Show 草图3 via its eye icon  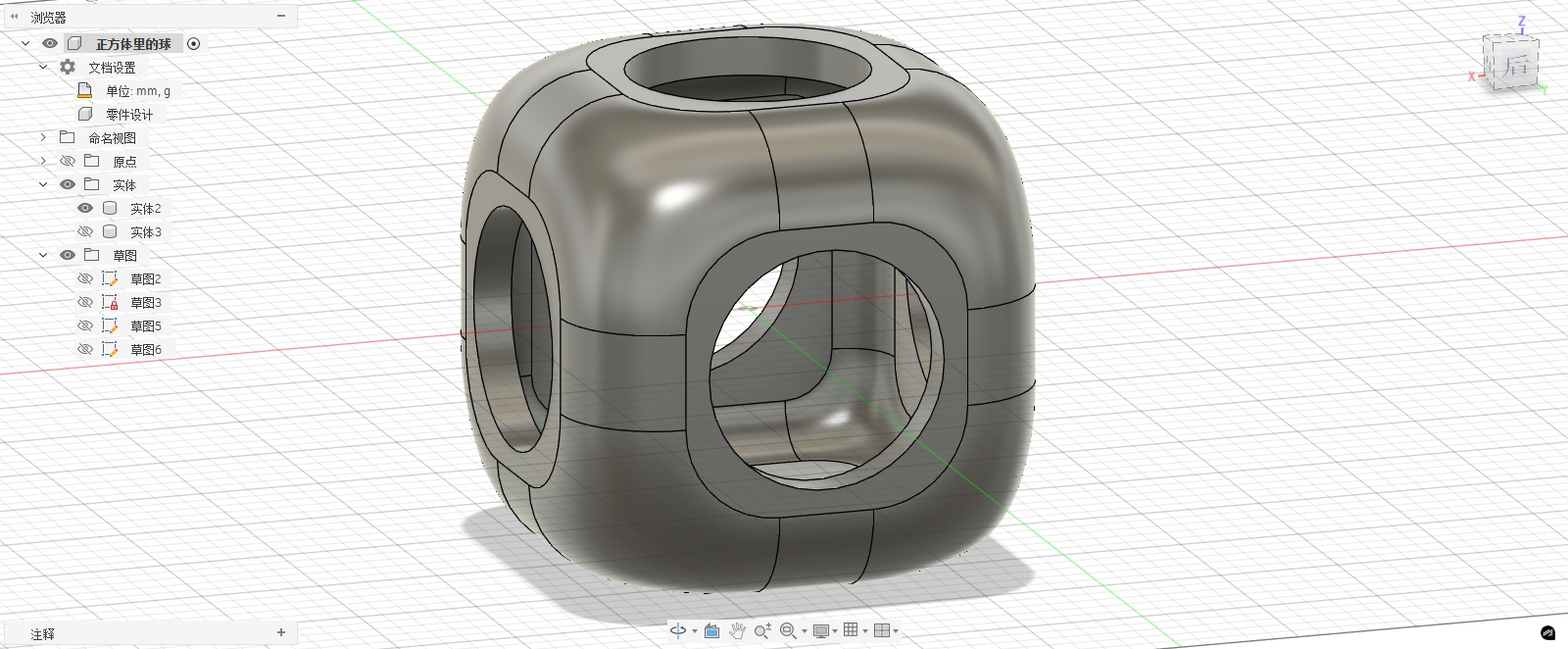tap(85, 302)
